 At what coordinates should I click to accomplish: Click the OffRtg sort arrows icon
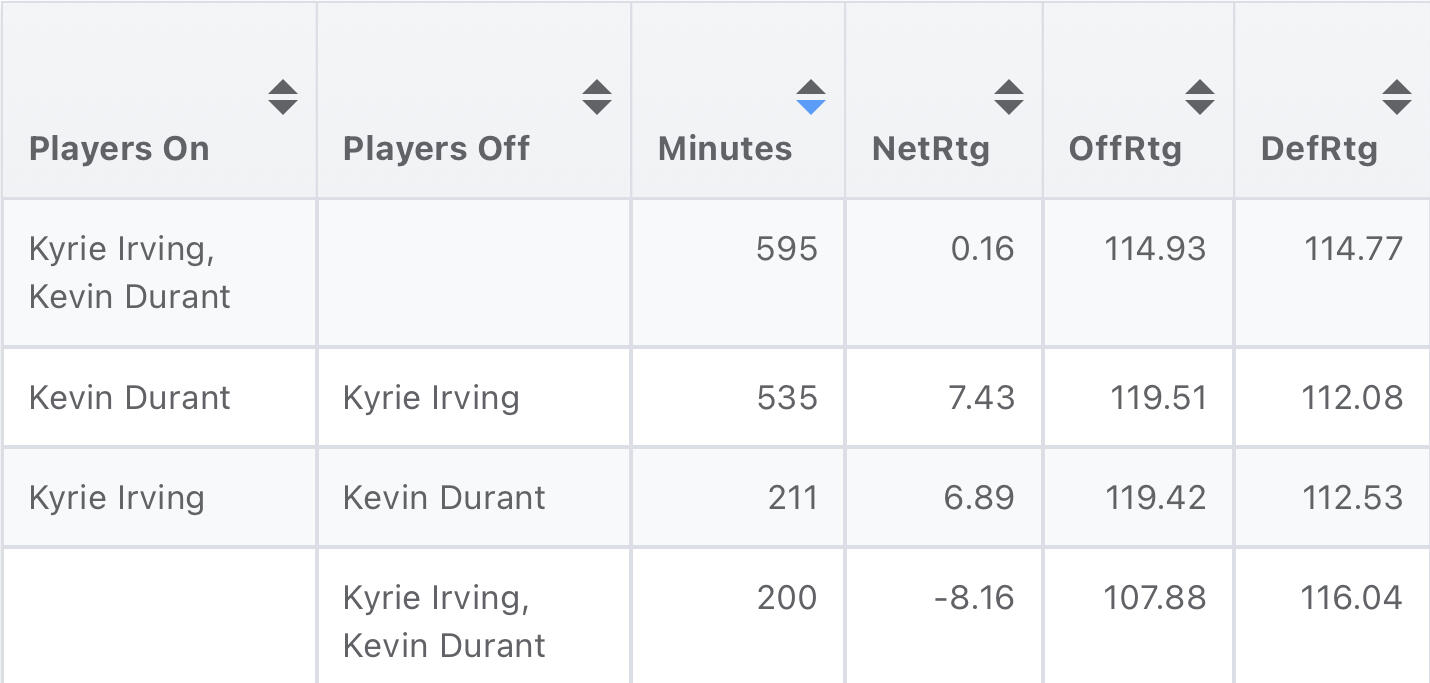(x=1200, y=97)
